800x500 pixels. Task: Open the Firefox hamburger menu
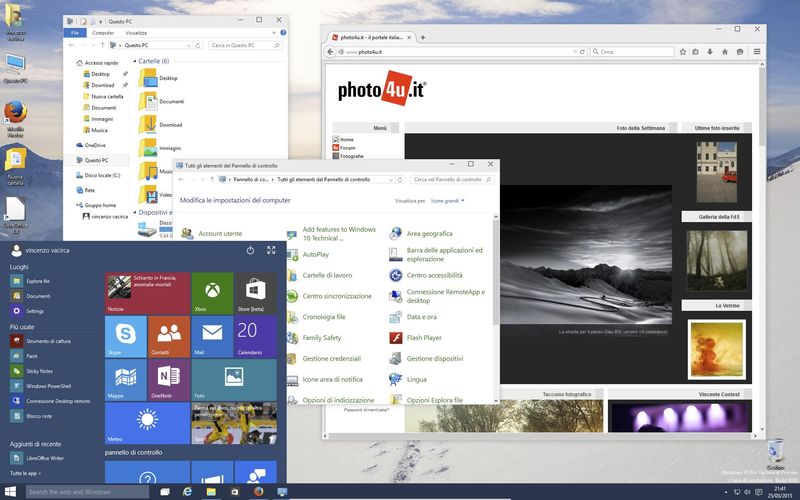pyautogui.click(x=757, y=52)
